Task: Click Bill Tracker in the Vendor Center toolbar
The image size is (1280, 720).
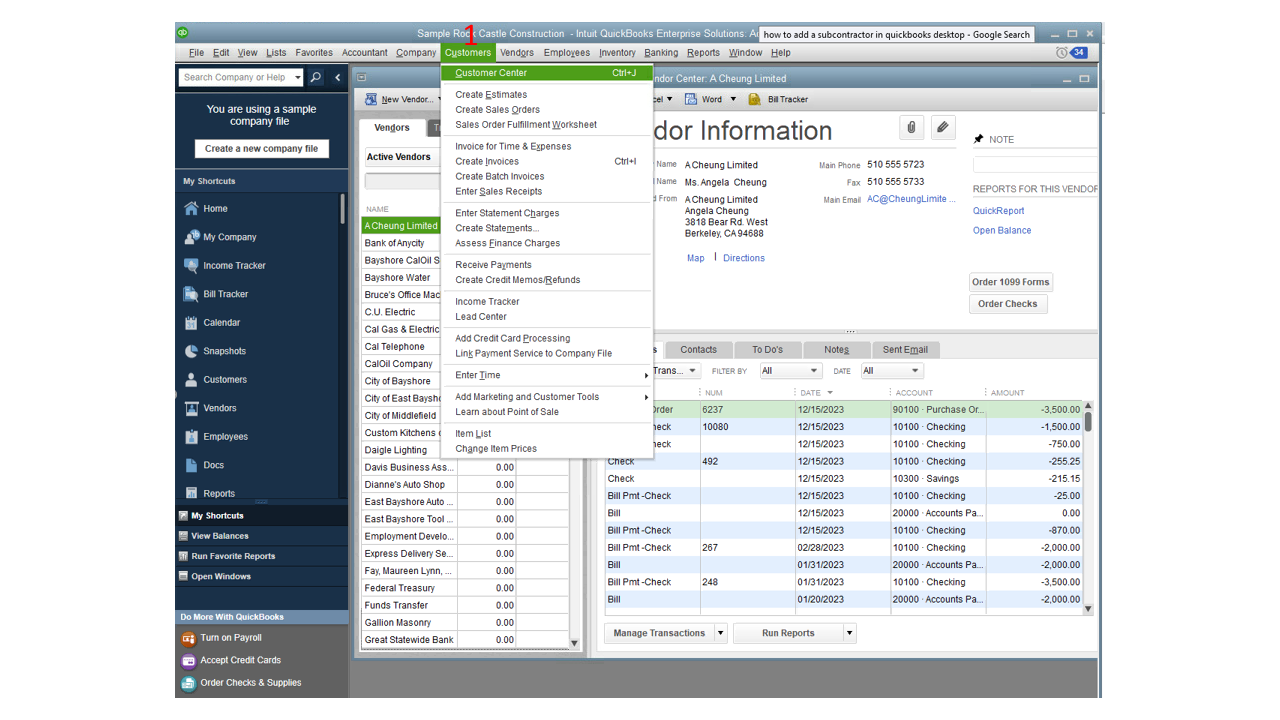Action: pyautogui.click(x=778, y=99)
